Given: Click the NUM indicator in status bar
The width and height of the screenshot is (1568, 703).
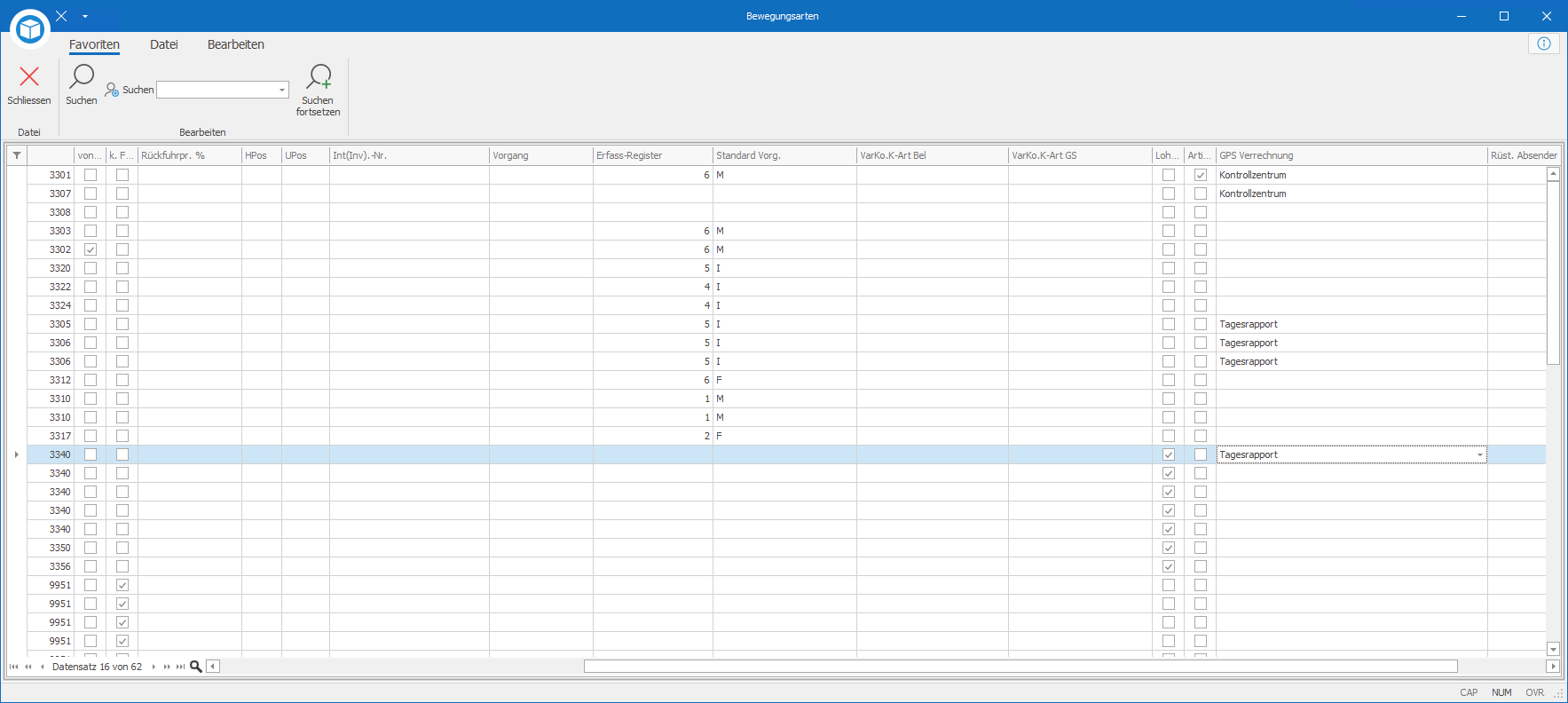Looking at the screenshot, I should click(1501, 692).
